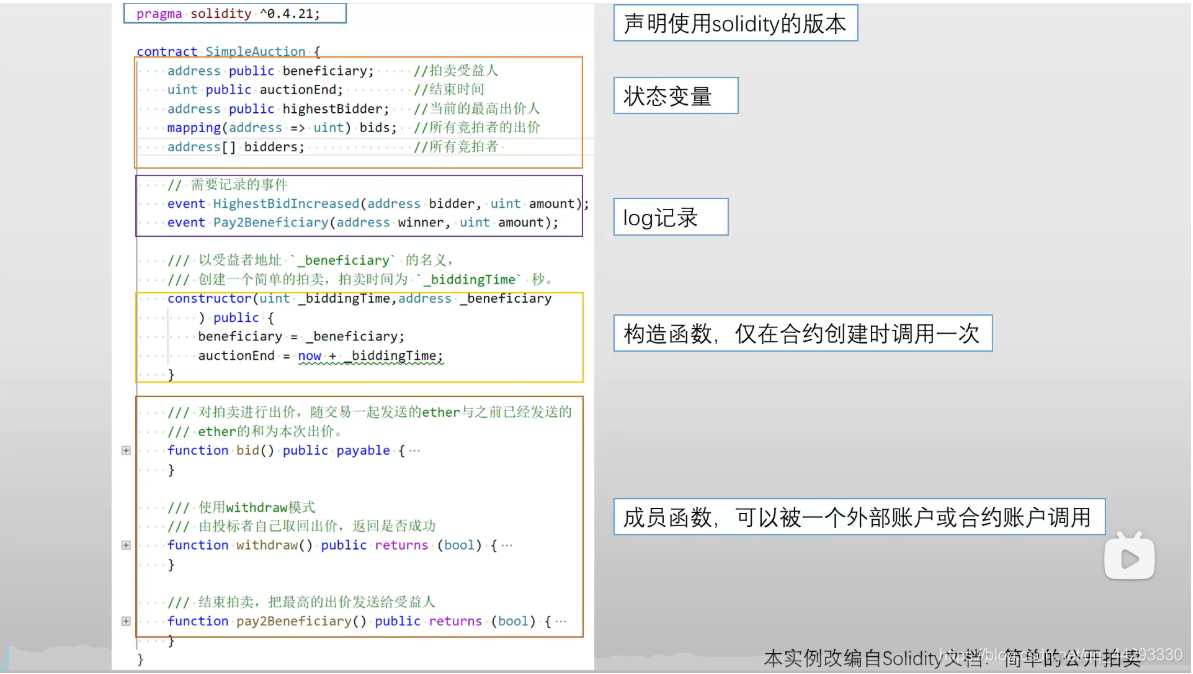Expand the collapsed withdraw() function fold icon

(126, 545)
